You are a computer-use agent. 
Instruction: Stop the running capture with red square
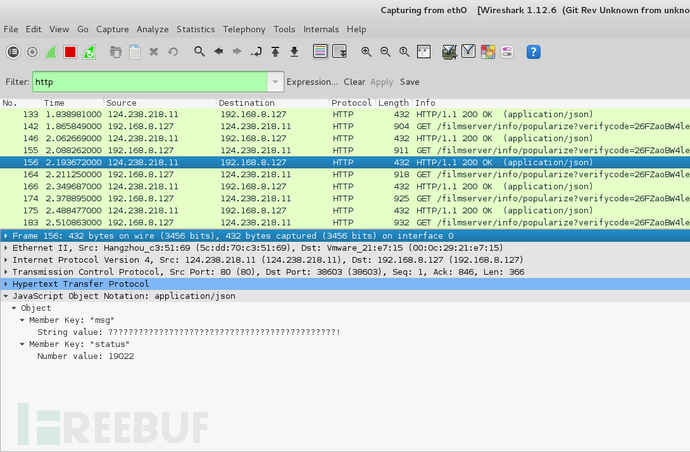(70, 52)
